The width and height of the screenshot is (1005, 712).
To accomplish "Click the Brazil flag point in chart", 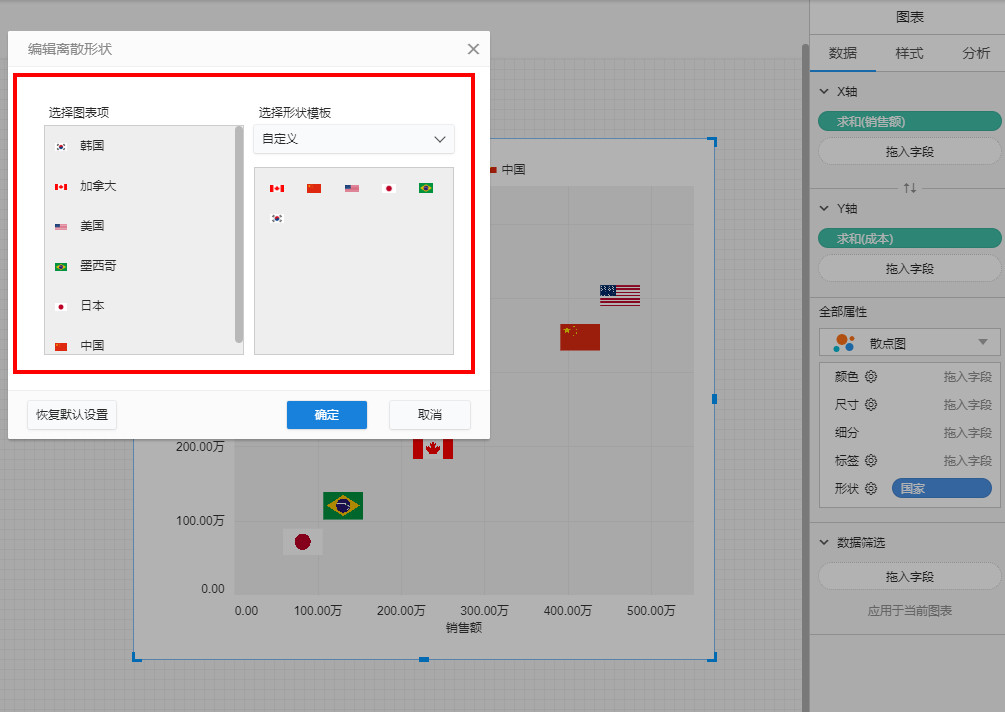I will click(x=343, y=506).
